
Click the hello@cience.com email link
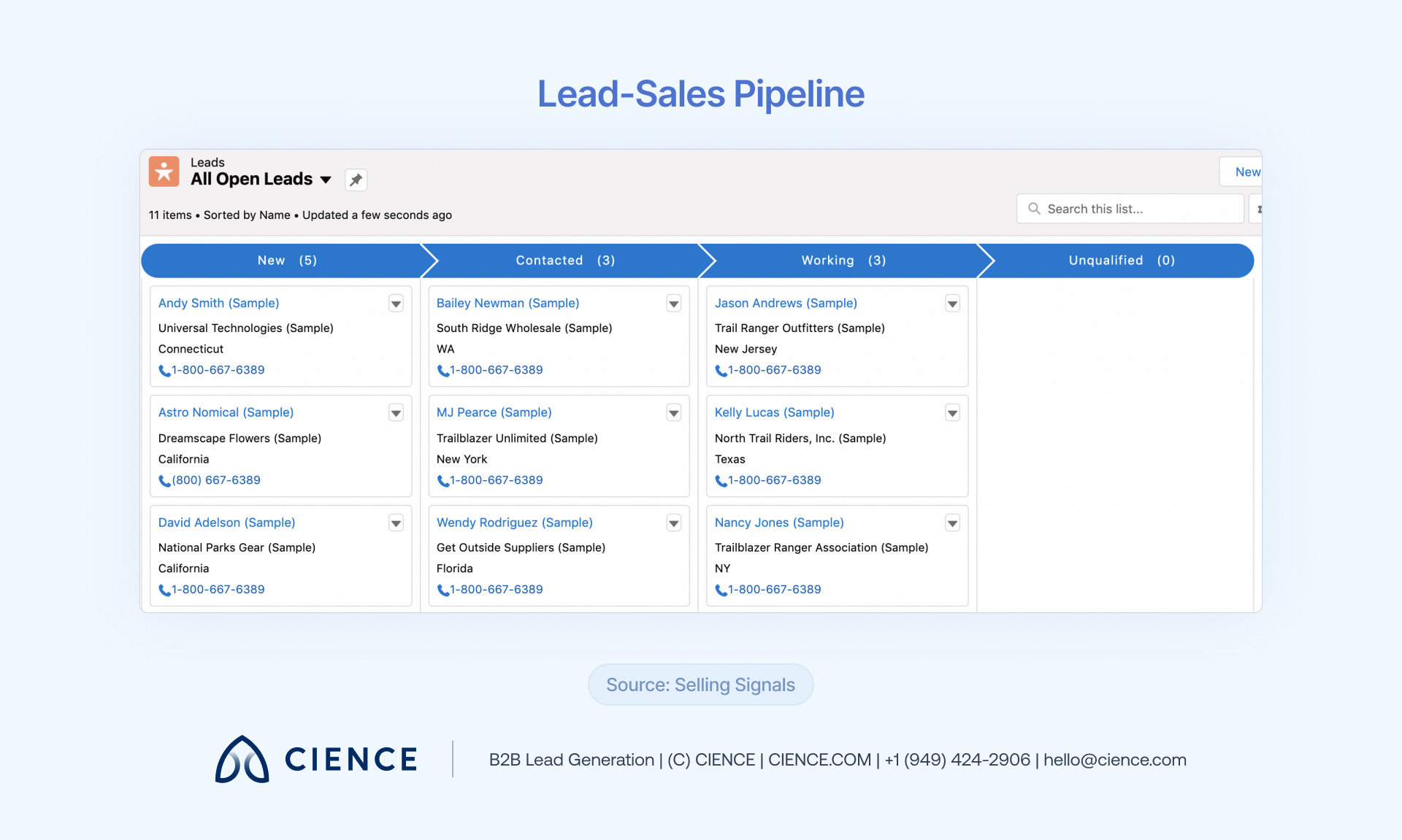click(x=1115, y=760)
